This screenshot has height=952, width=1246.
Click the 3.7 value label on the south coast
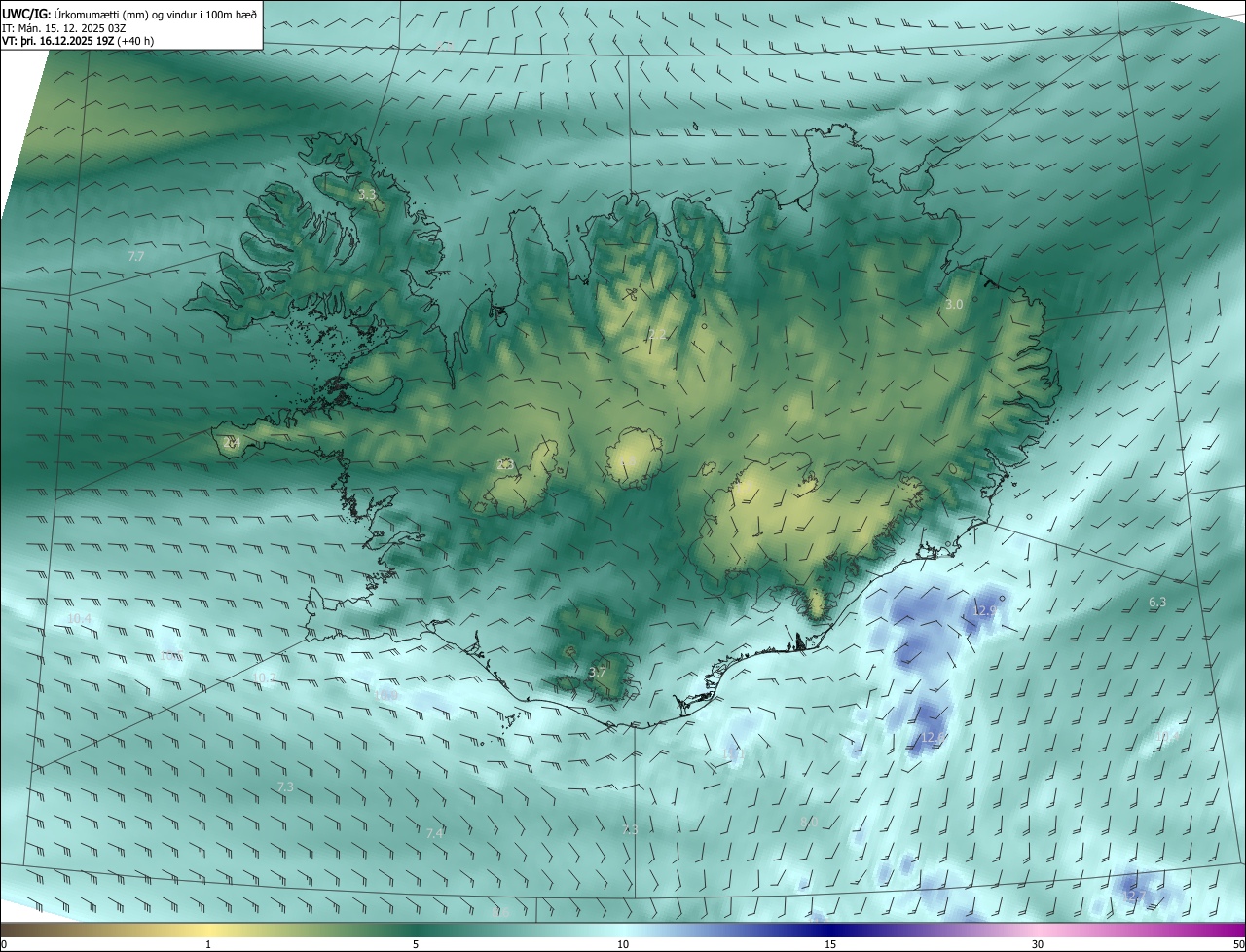[x=598, y=672]
